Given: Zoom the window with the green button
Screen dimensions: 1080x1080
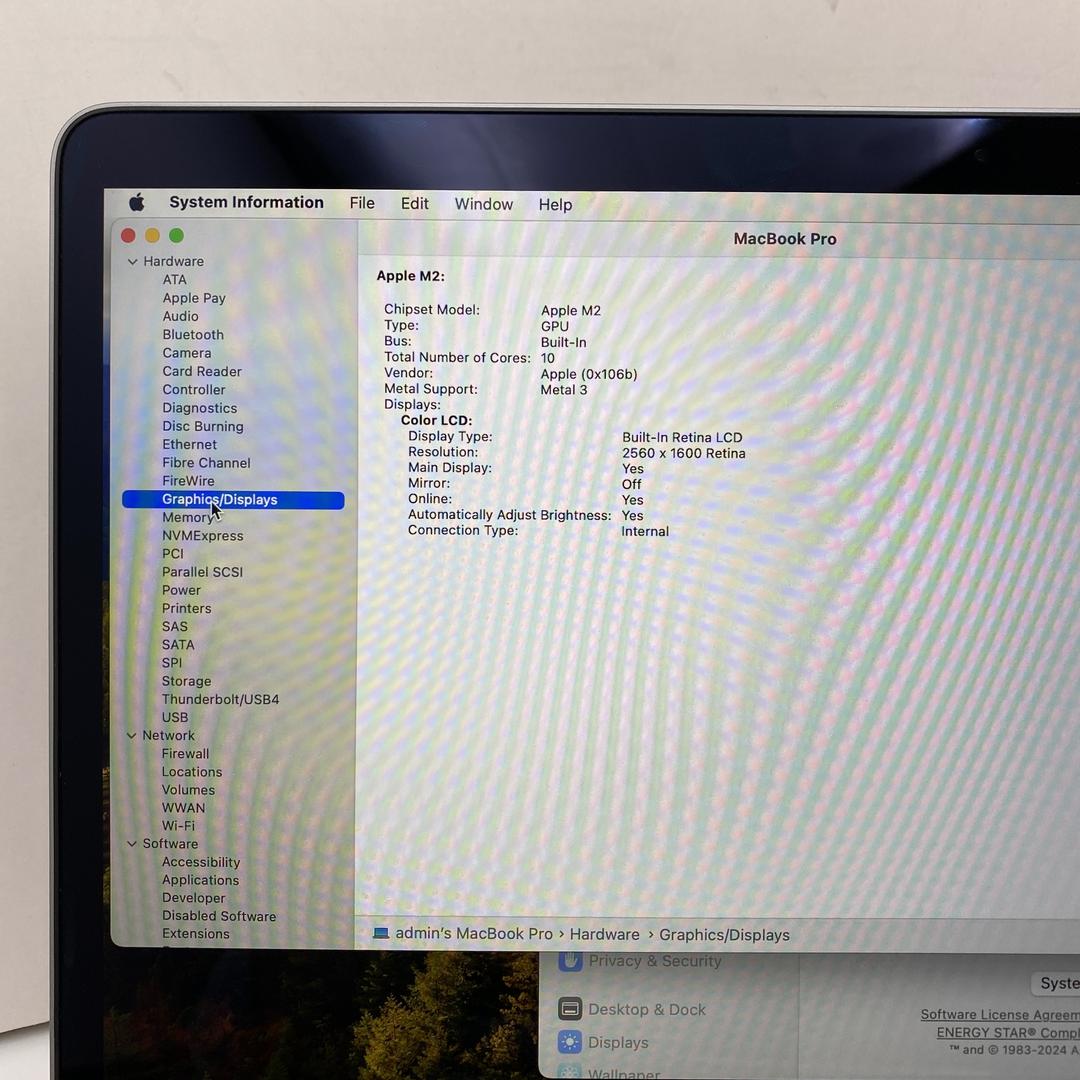Looking at the screenshot, I should click(x=176, y=236).
